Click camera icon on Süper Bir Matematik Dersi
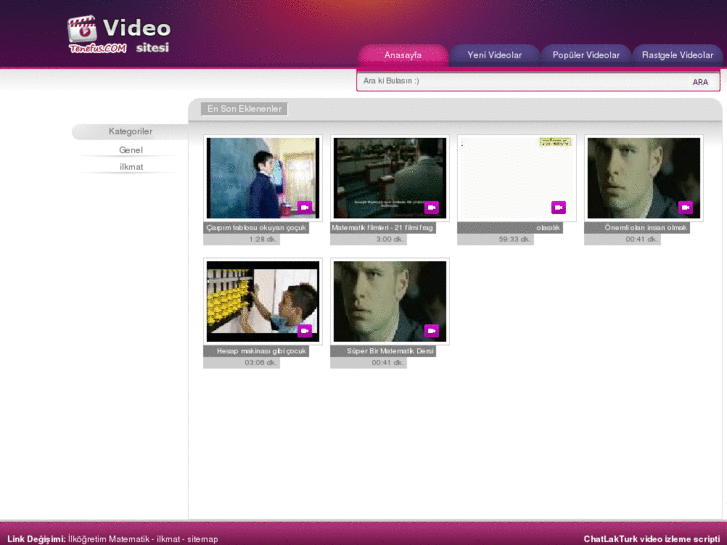Image resolution: width=727 pixels, height=545 pixels. [x=432, y=331]
